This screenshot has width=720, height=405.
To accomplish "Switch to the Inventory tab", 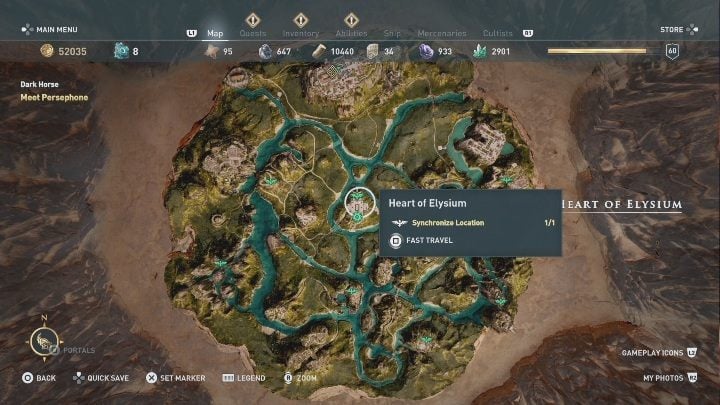I will pos(300,33).
